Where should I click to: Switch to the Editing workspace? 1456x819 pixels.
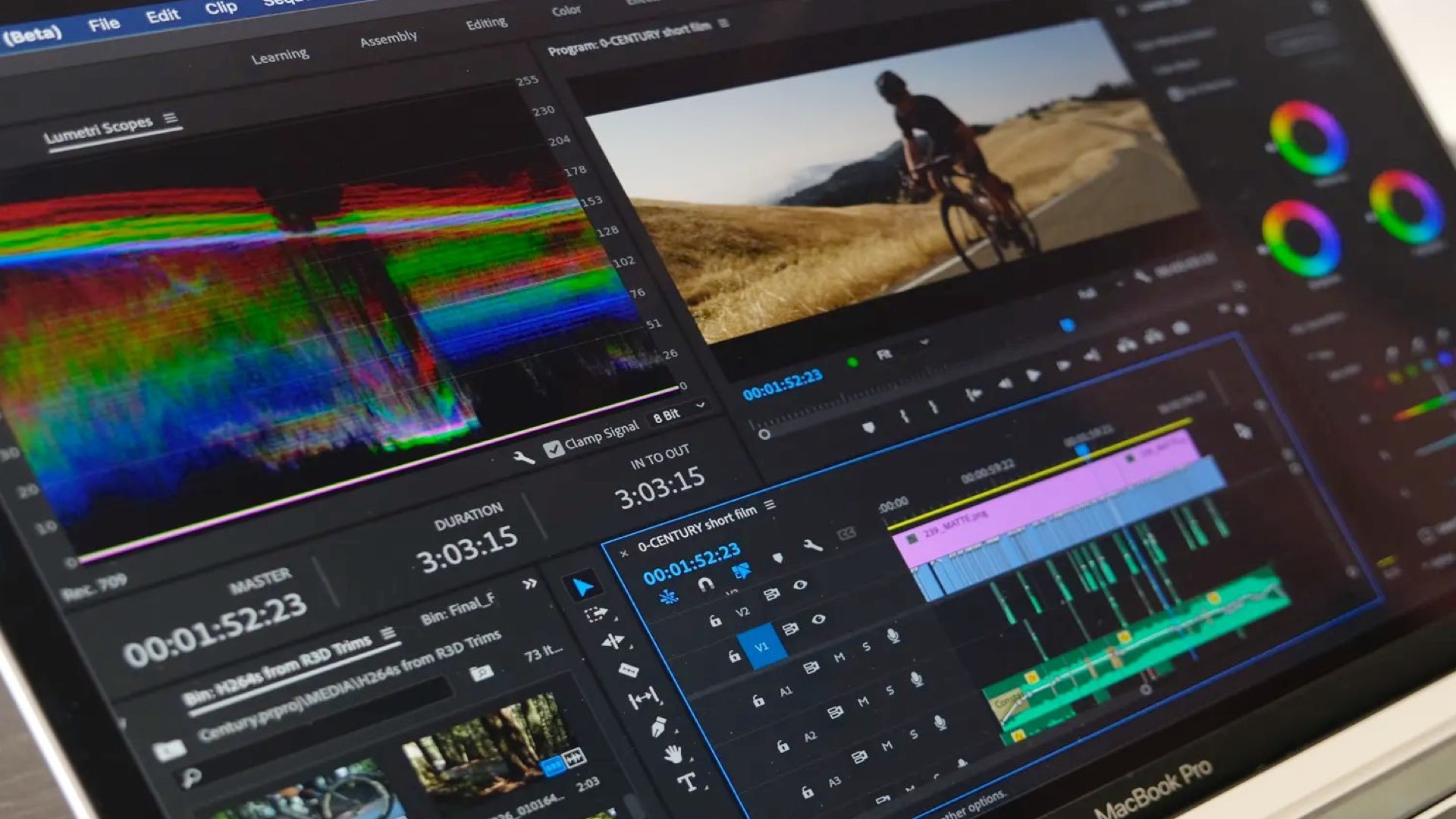486,23
